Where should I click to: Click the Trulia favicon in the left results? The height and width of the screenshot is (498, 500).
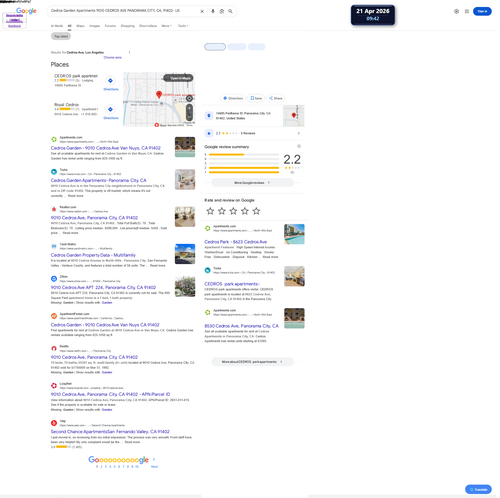click(54, 172)
